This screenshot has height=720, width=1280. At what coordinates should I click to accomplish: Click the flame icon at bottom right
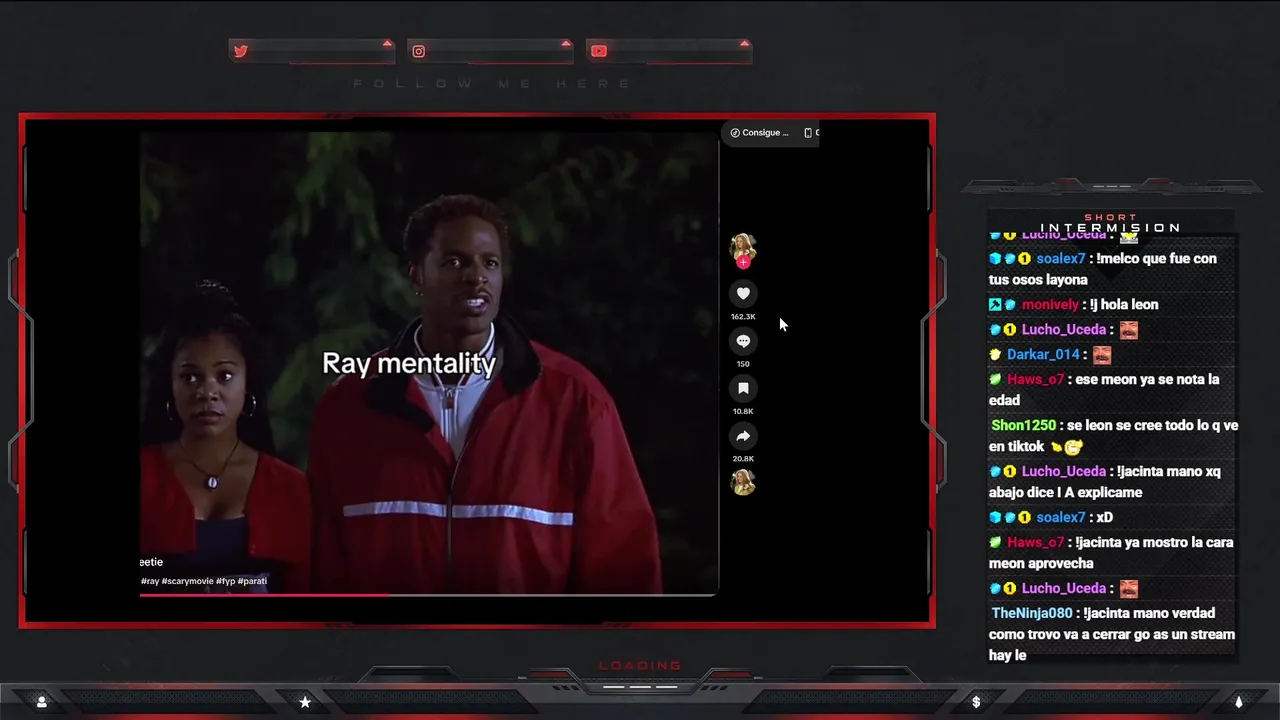(x=1239, y=702)
